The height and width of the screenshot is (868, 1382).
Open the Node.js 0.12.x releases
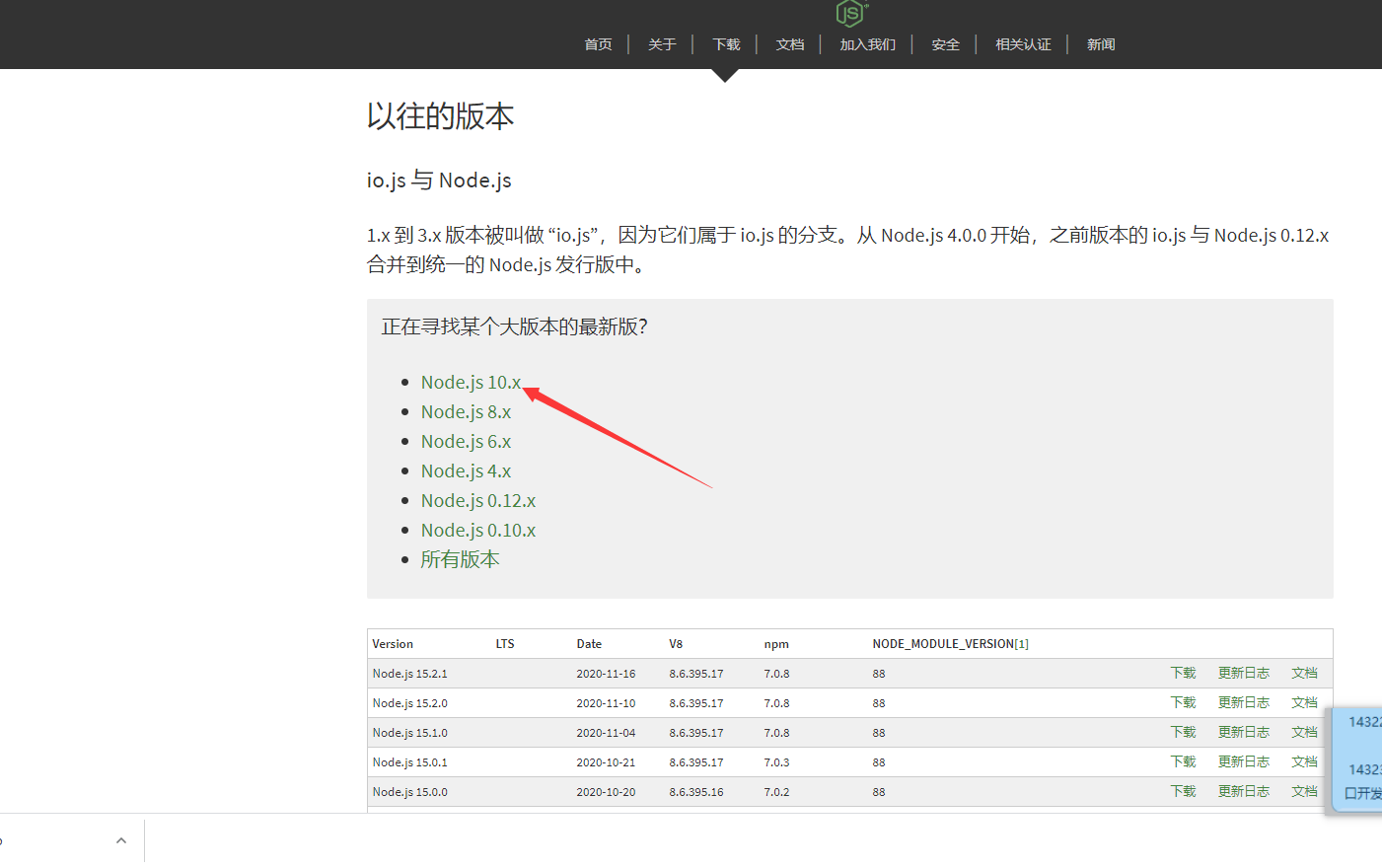[x=478, y=500]
